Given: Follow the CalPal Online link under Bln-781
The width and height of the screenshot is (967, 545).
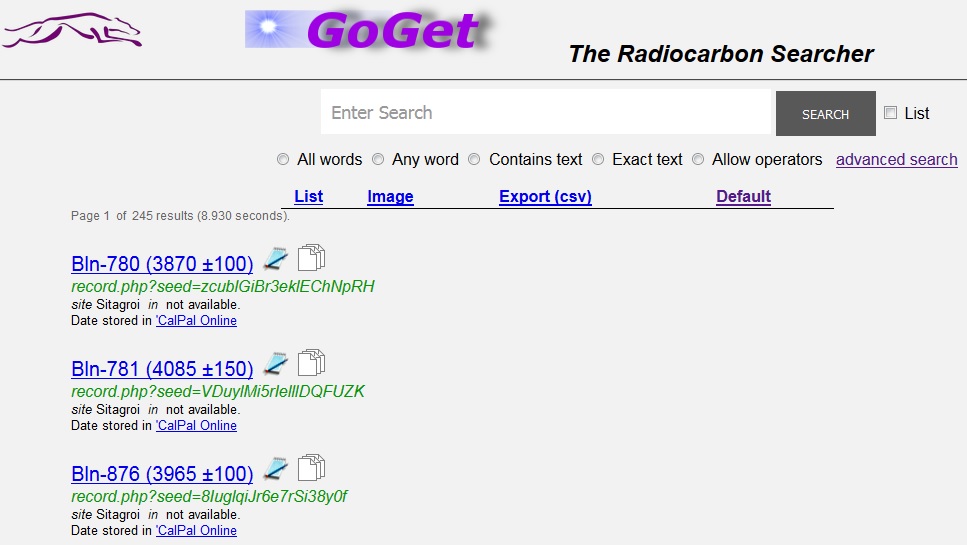Looking at the screenshot, I should click(197, 425).
